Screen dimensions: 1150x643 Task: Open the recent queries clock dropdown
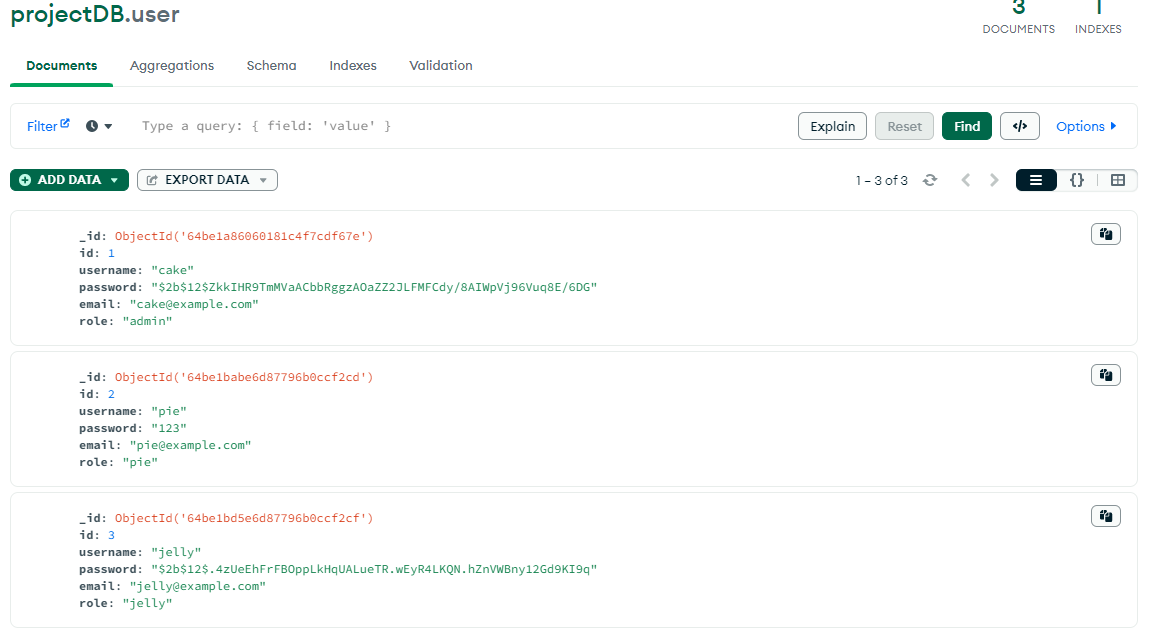[x=99, y=126]
